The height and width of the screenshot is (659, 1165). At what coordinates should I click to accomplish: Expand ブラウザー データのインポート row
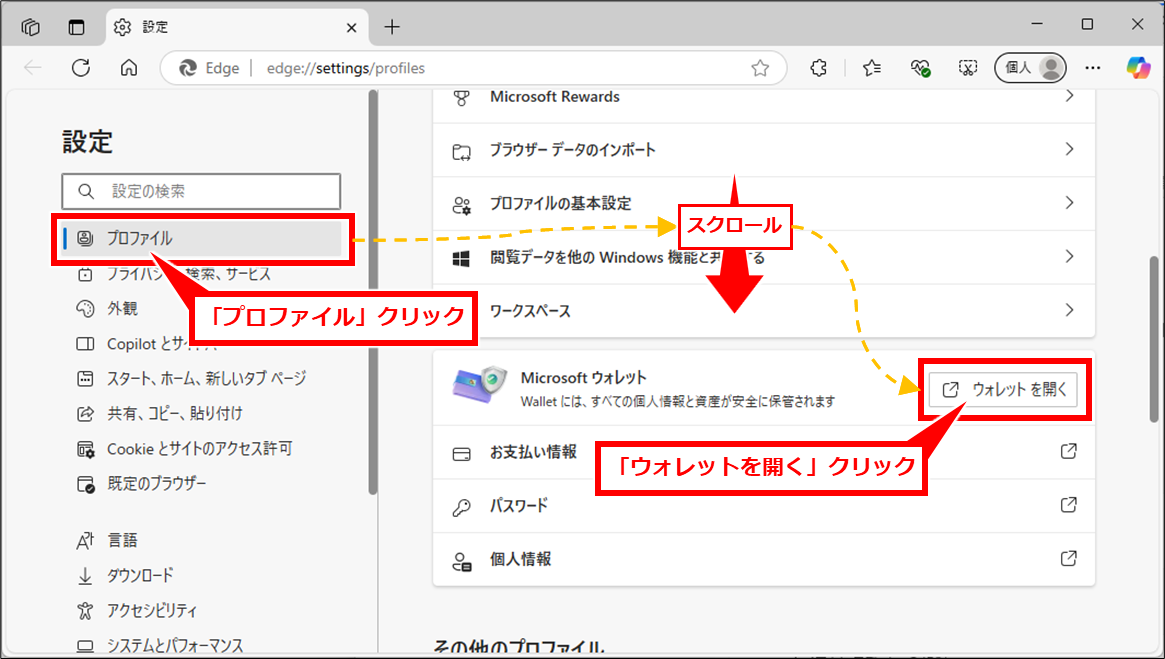[x=1068, y=150]
